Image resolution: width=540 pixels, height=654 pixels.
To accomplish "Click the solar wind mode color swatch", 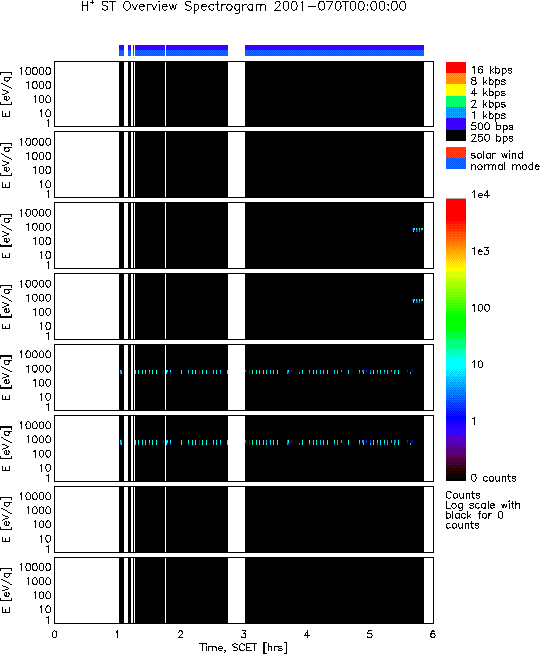I will click(456, 152).
